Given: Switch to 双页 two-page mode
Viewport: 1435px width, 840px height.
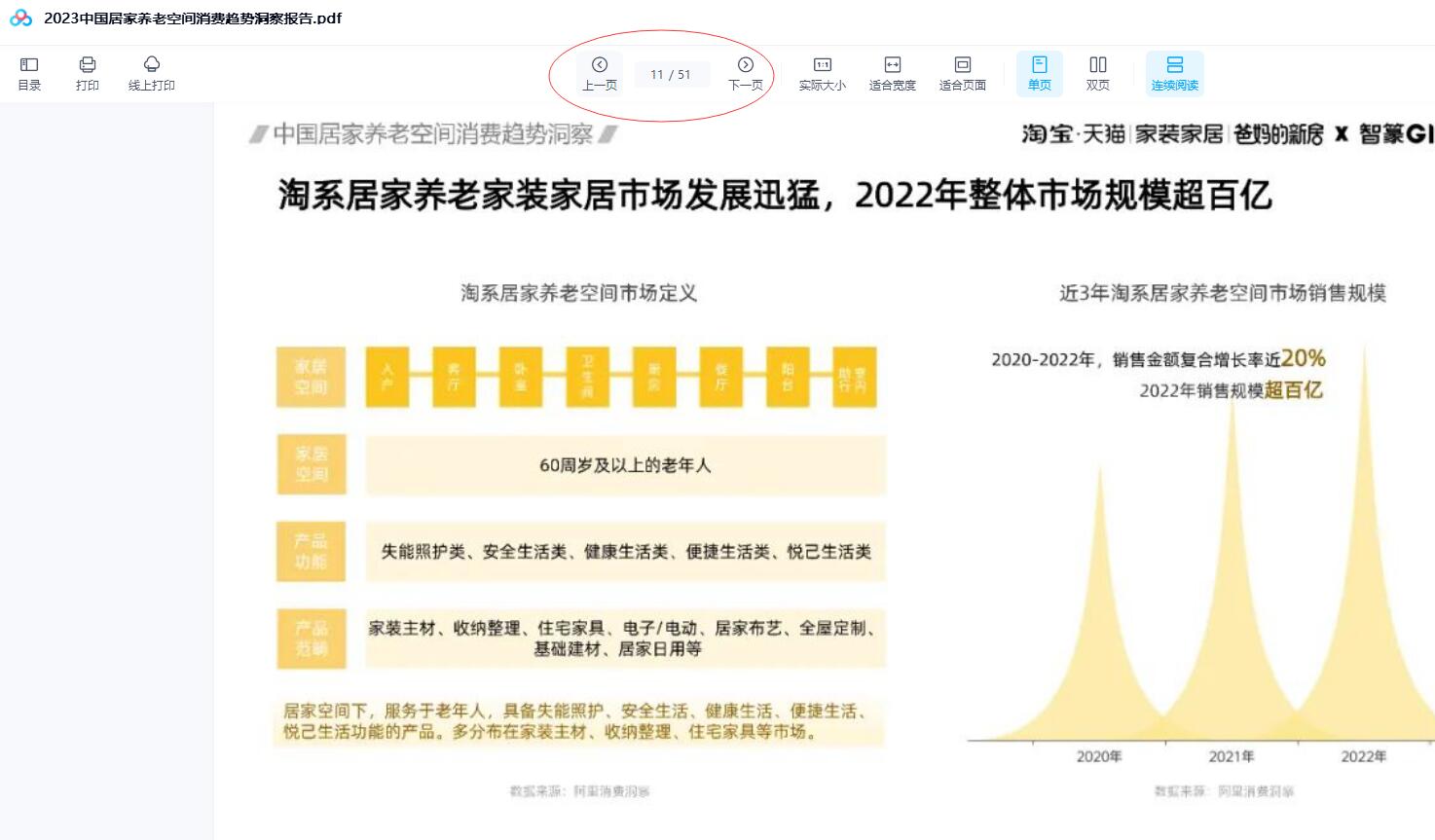Looking at the screenshot, I should 1098,73.
